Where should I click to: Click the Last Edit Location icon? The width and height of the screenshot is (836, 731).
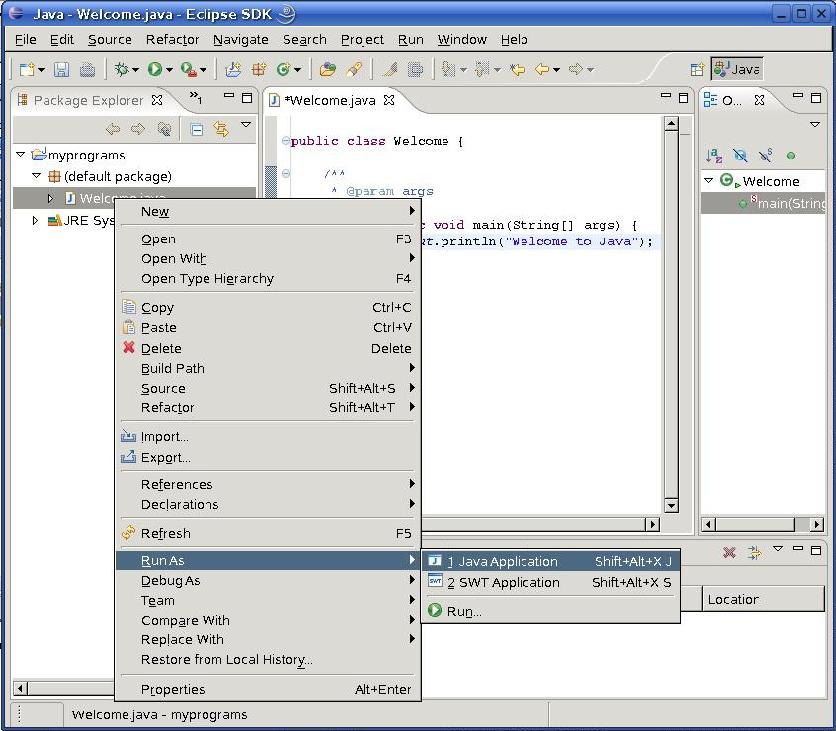(x=517, y=69)
